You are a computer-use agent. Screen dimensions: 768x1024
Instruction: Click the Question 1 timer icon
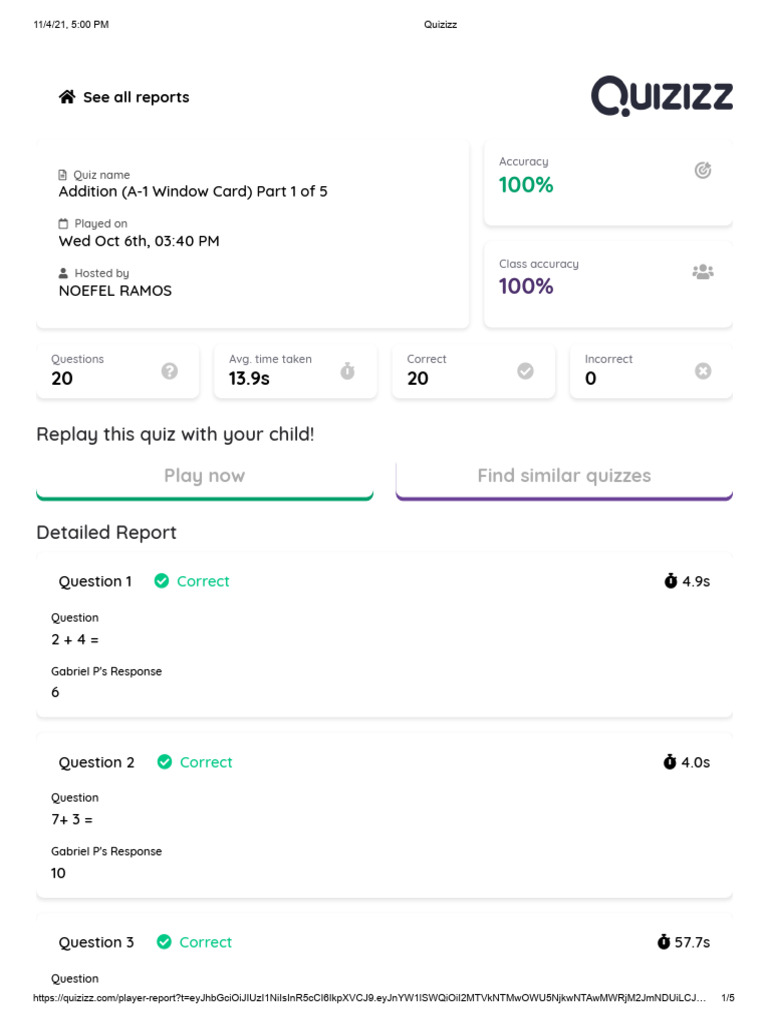[x=670, y=581]
